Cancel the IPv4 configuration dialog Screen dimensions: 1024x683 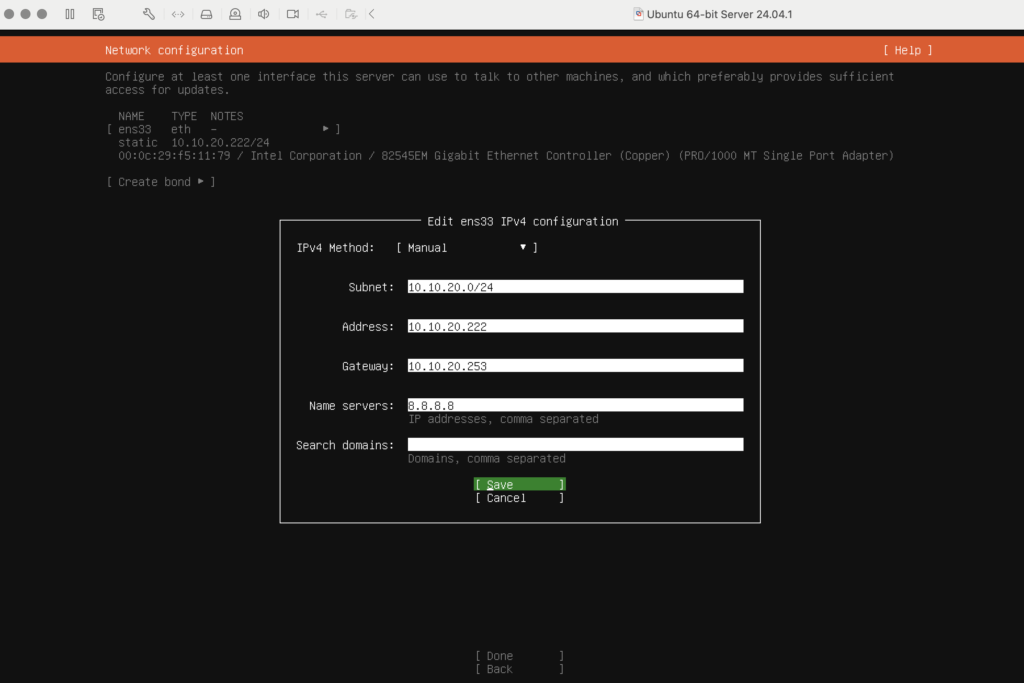tap(519, 498)
